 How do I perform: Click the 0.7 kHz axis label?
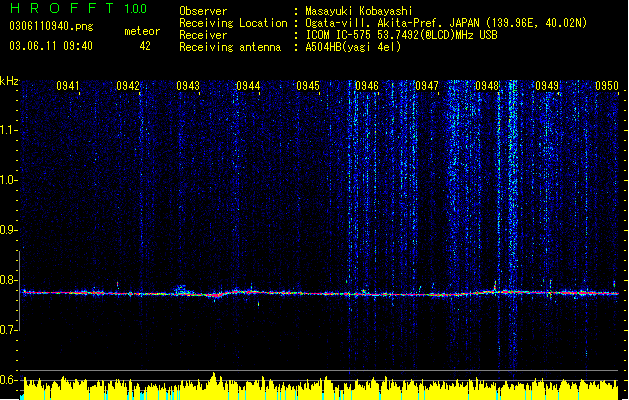tap(8, 330)
